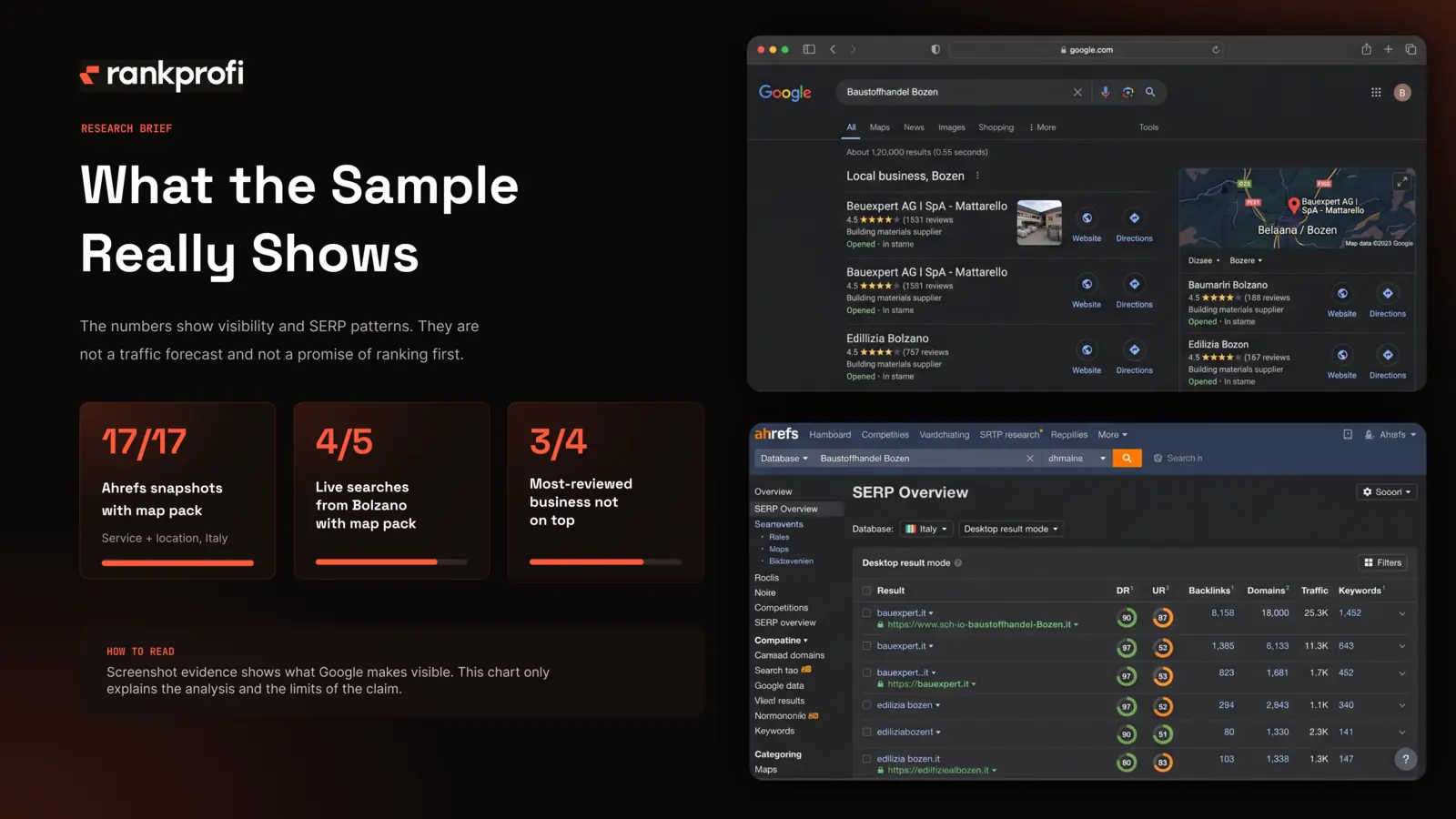
Task: Check the bauexpert.it row with 1,385 backlinks
Action: pos(866,646)
